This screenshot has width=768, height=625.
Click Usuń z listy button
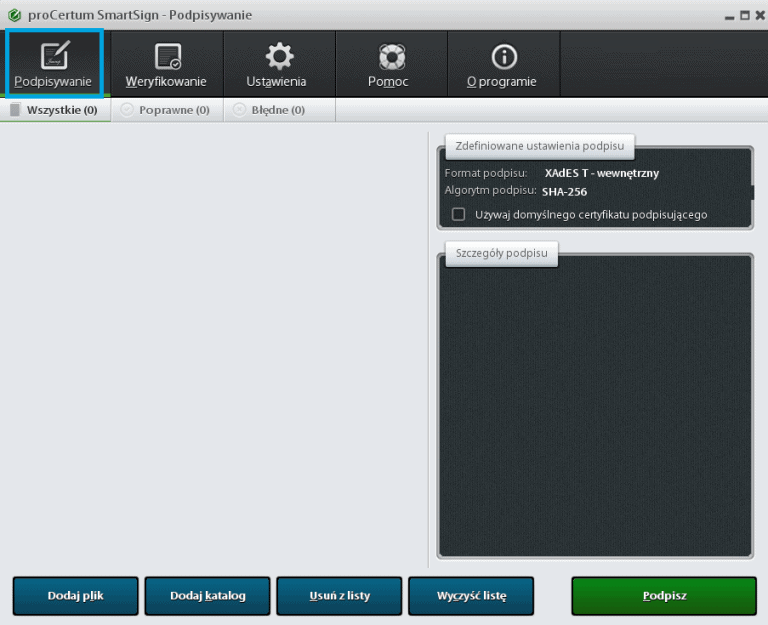click(339, 596)
